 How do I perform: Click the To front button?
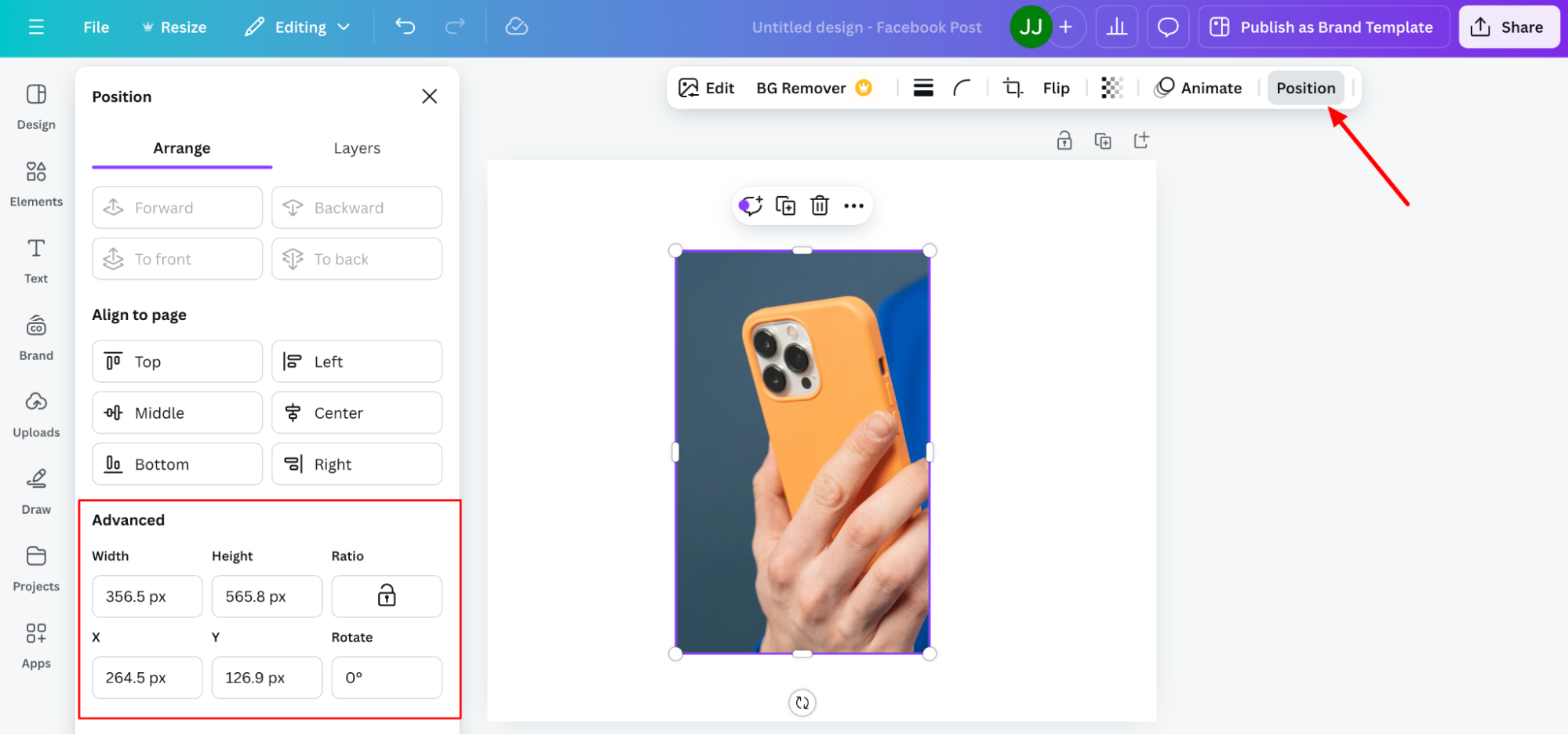click(177, 259)
